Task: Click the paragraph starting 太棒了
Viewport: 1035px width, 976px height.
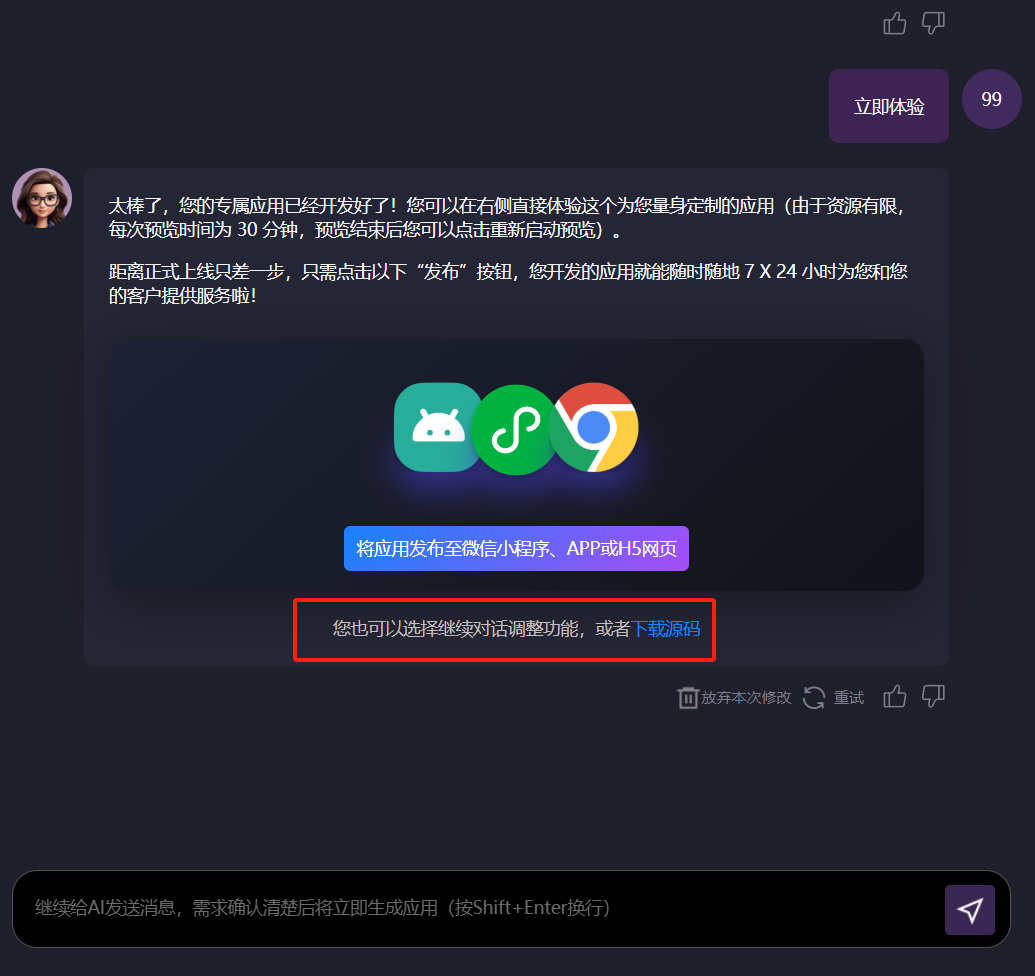Action: click(508, 218)
